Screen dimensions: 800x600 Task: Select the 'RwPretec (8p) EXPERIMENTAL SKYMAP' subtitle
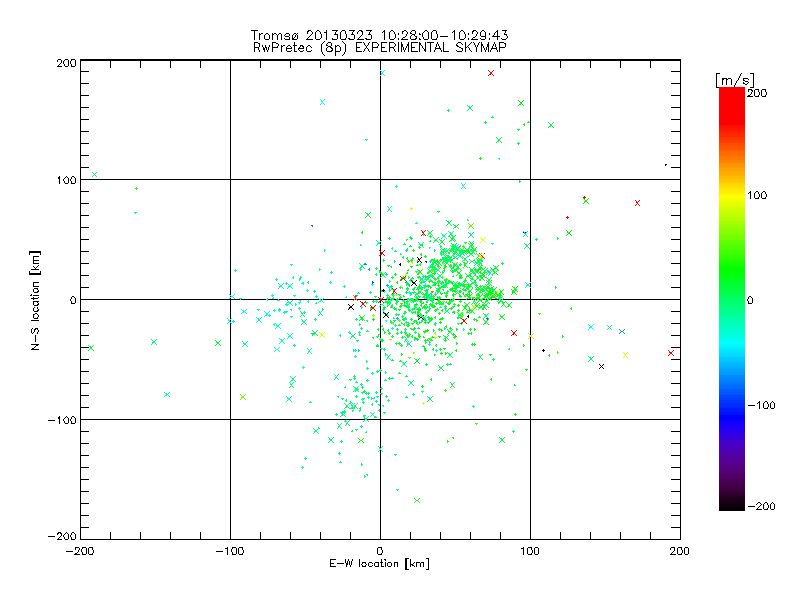click(380, 47)
